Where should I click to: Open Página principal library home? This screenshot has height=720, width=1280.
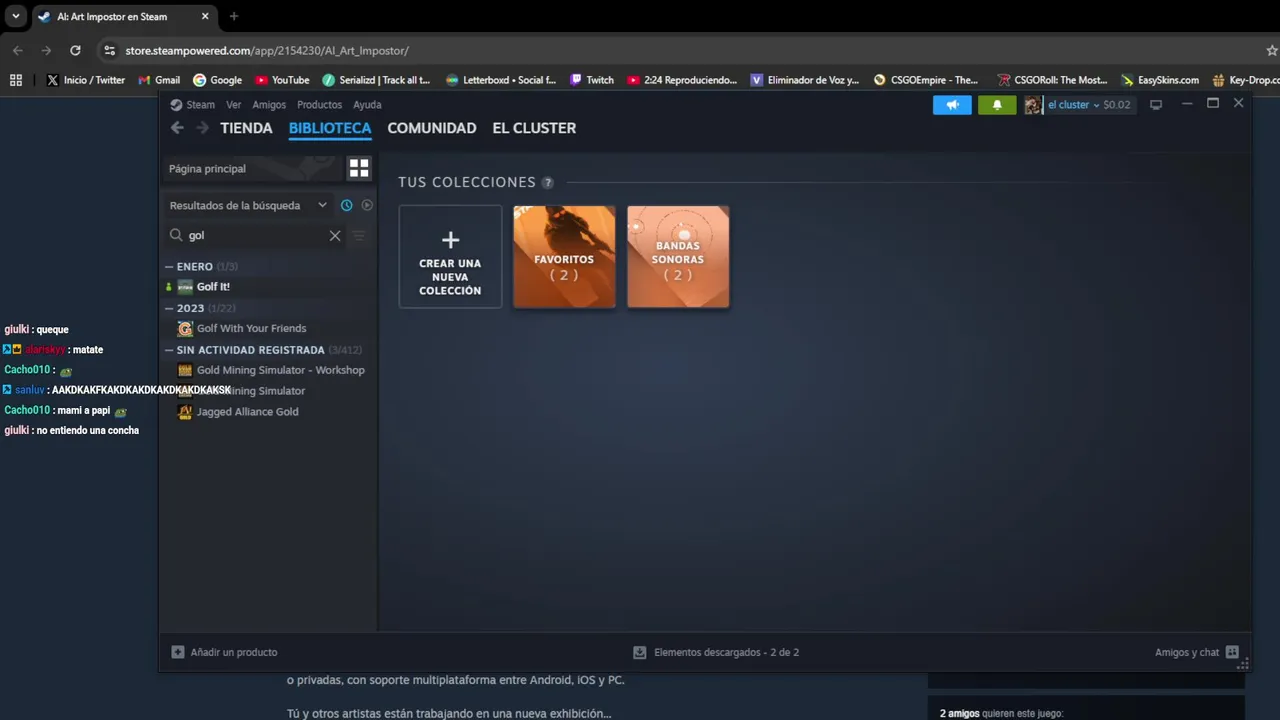point(253,168)
